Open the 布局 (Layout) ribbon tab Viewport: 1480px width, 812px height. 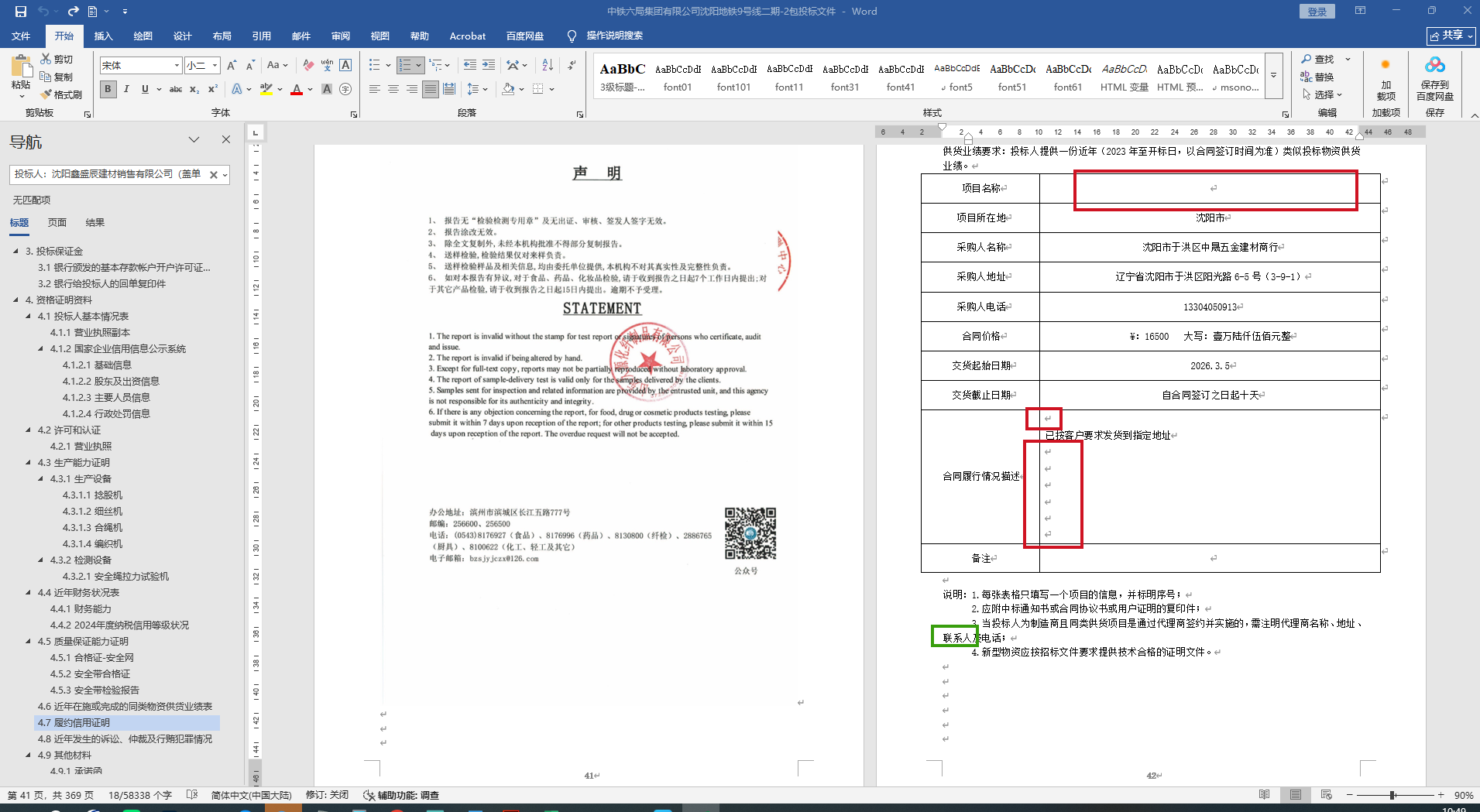[222, 36]
